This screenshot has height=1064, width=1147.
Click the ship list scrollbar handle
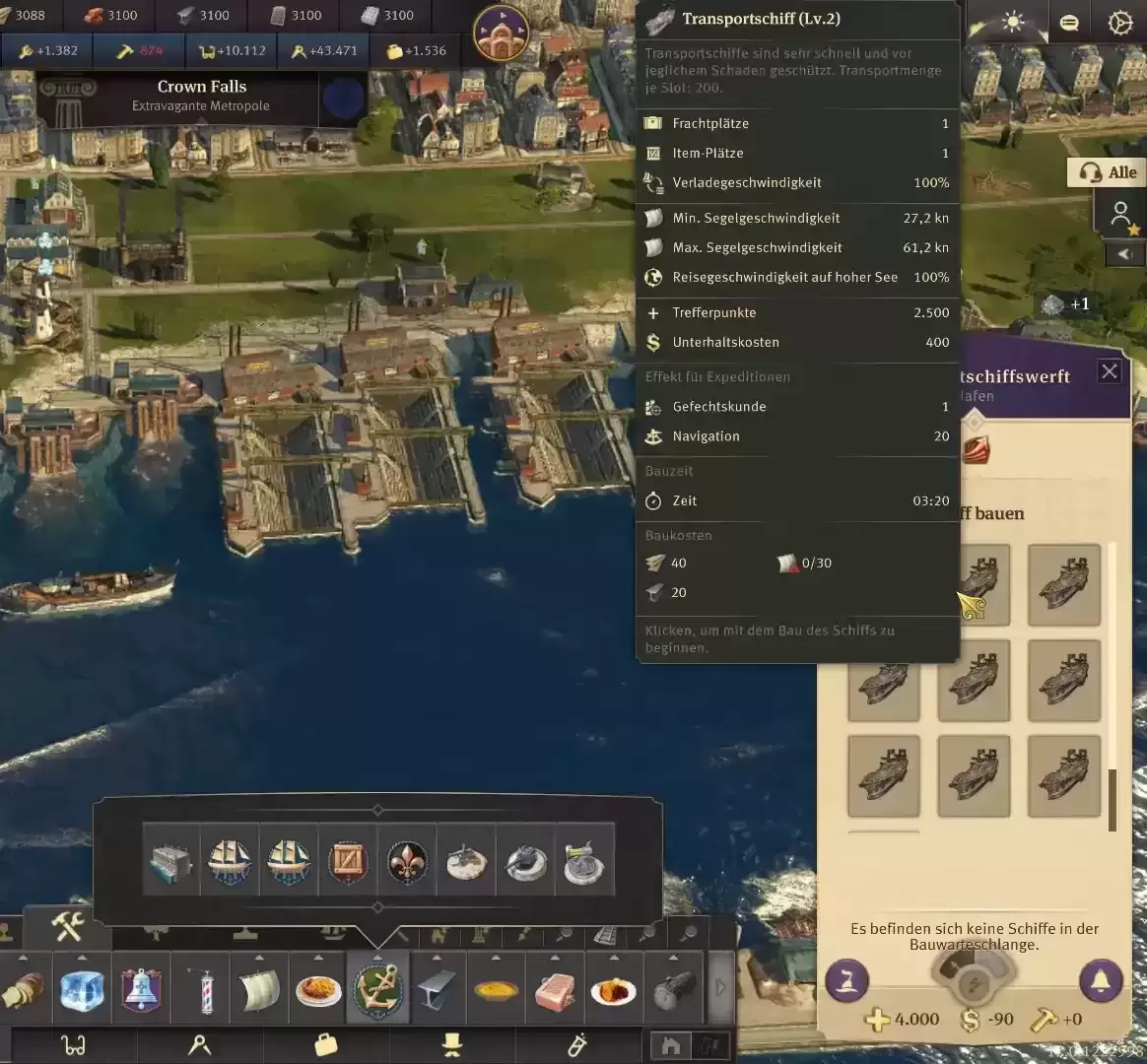pyautogui.click(x=1113, y=800)
